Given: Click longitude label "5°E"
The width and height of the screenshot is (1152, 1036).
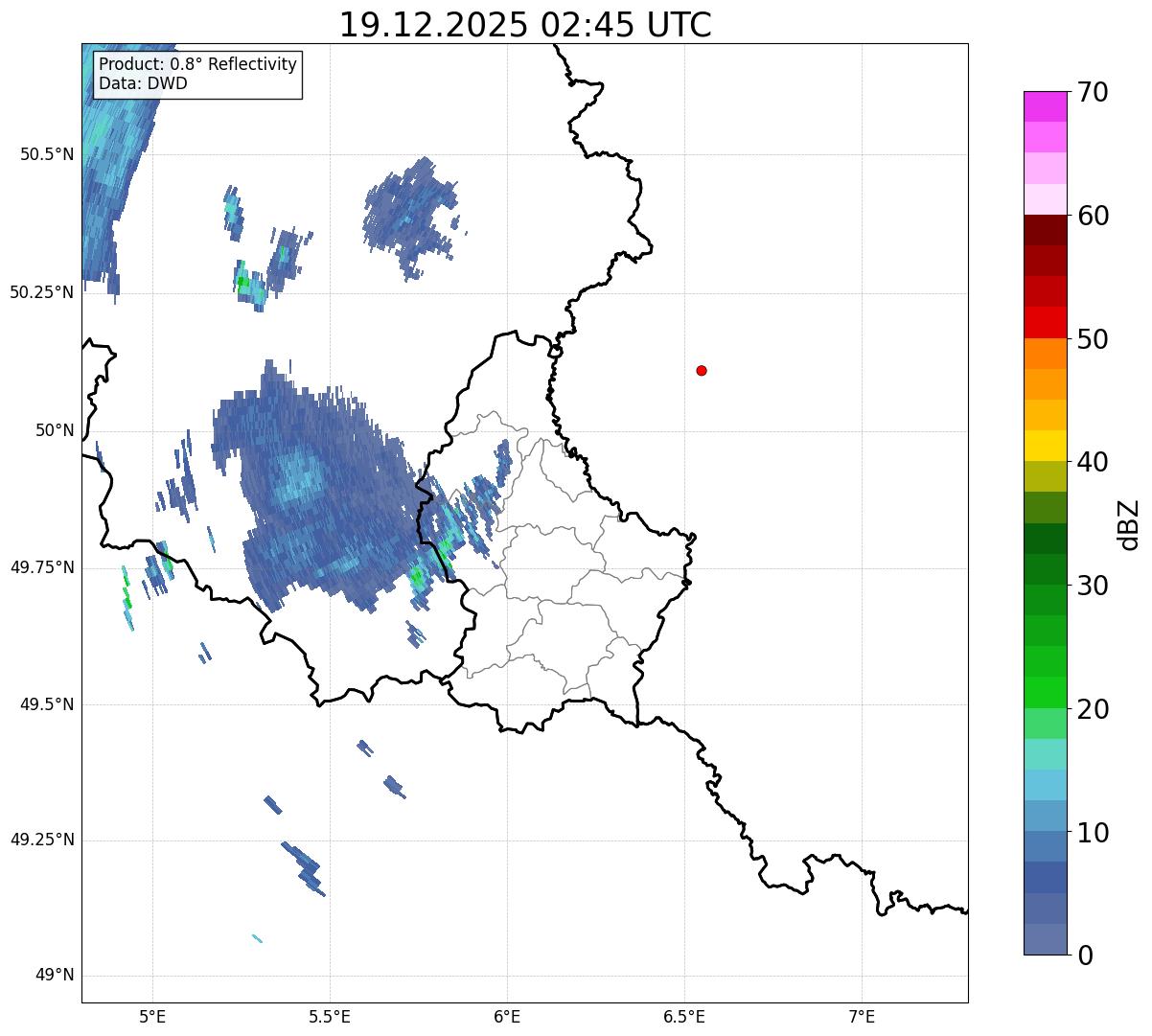Looking at the screenshot, I should click(x=152, y=1016).
